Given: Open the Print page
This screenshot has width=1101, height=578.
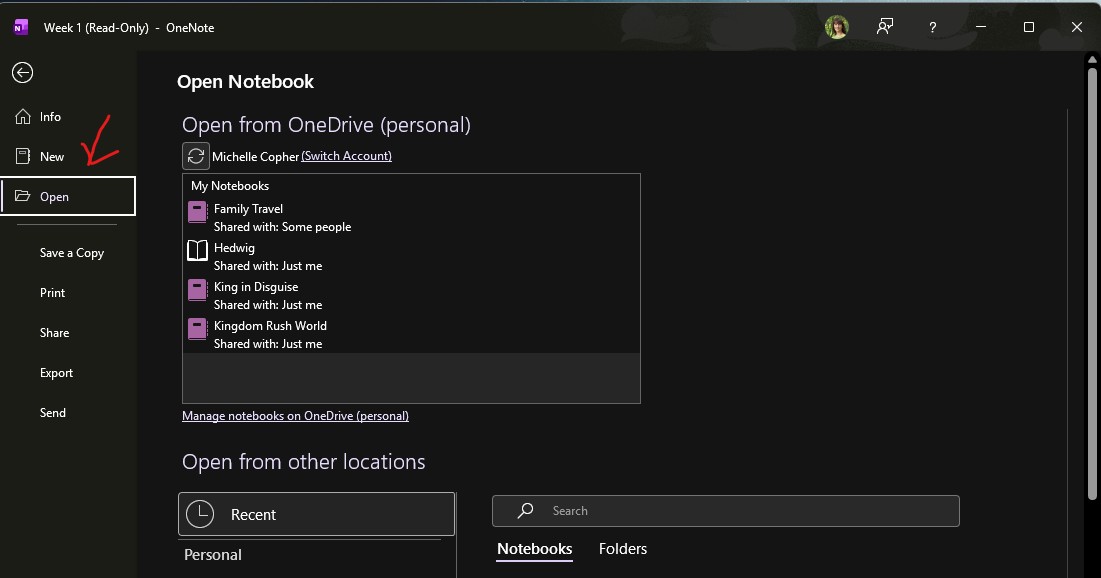Looking at the screenshot, I should tap(53, 293).
